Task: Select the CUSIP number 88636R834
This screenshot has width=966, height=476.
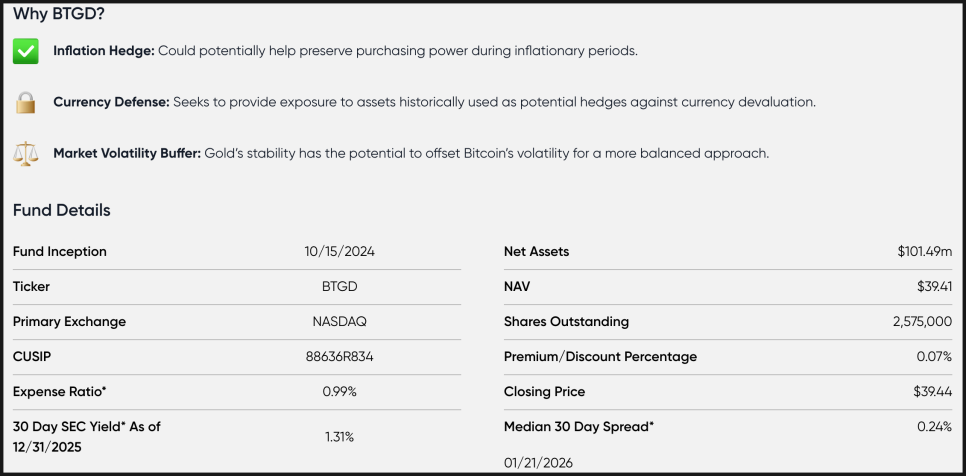Action: coord(340,357)
